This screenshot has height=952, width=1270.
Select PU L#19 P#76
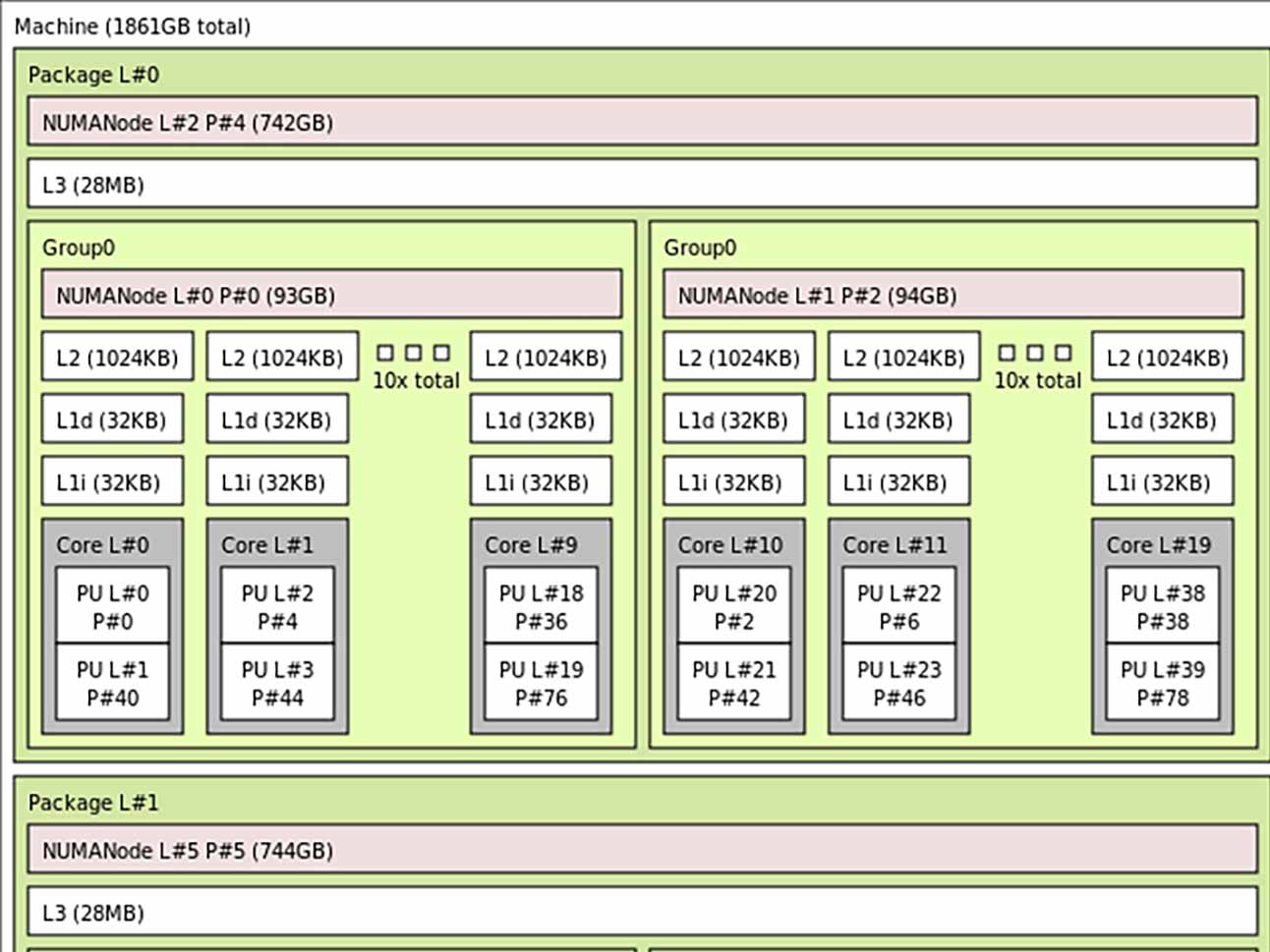coord(541,683)
